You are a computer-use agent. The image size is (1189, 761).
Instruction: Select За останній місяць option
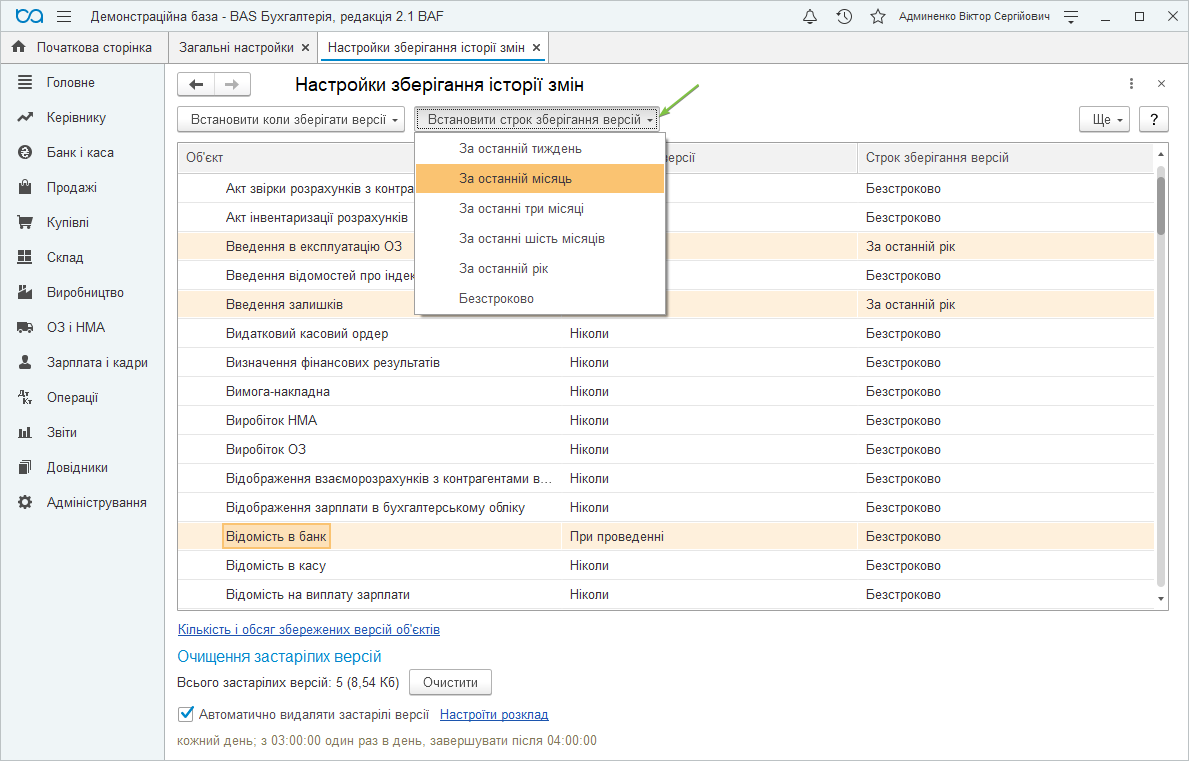(x=515, y=179)
